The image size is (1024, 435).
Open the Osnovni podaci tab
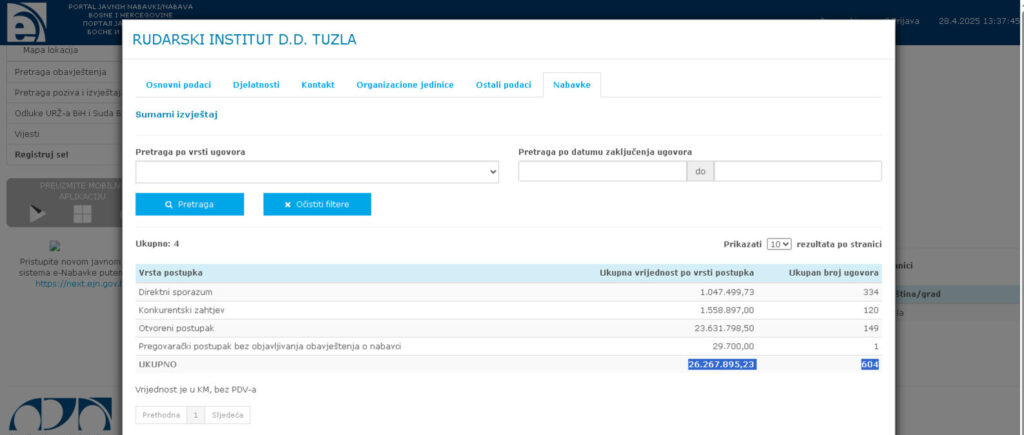[178, 85]
